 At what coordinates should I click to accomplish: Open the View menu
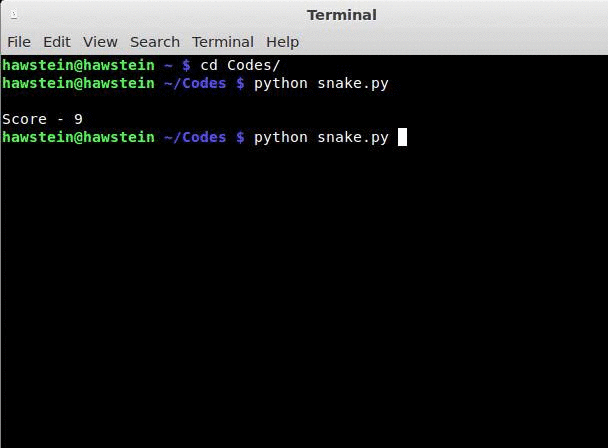point(100,42)
